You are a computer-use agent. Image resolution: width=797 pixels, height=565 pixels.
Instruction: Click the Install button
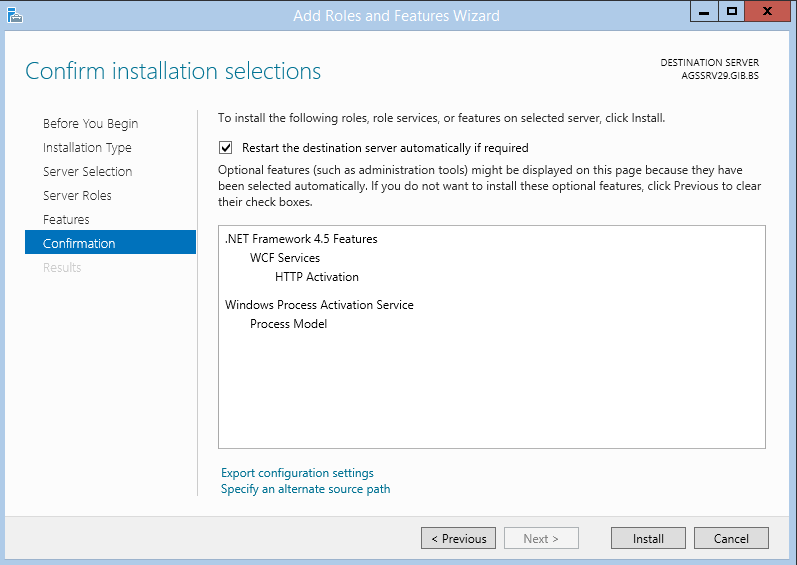[x=648, y=538]
